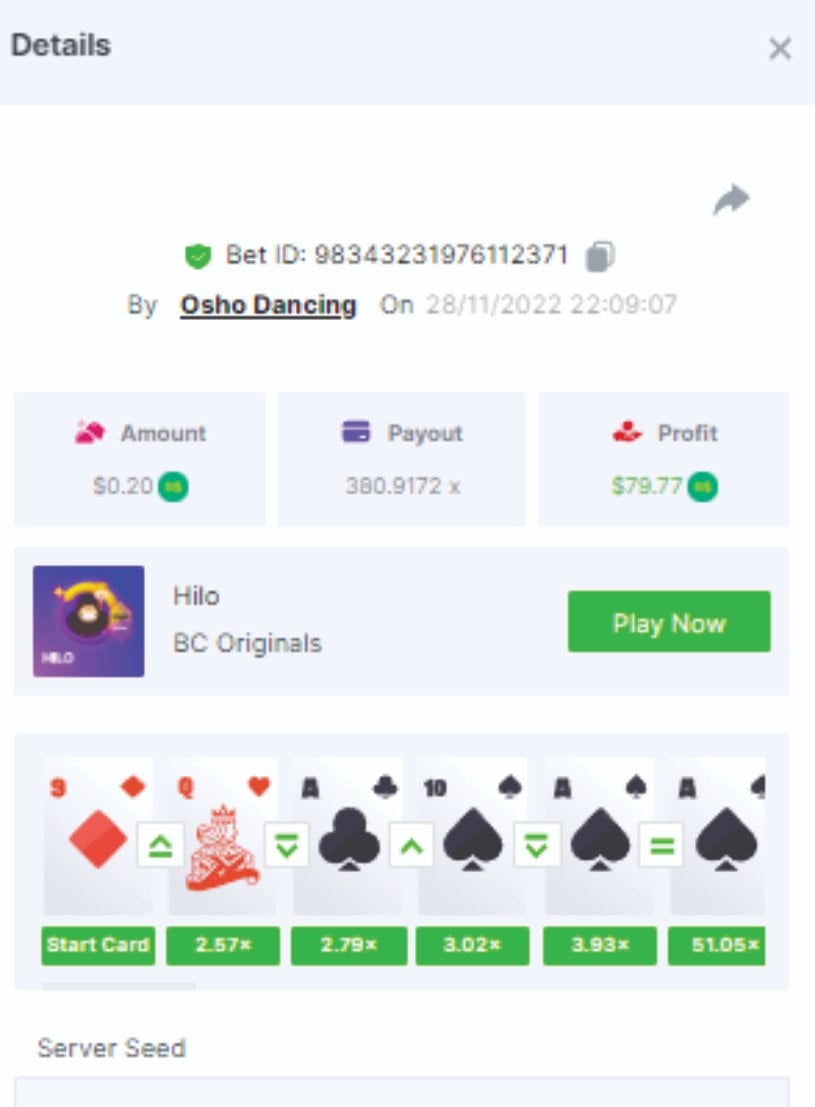Click the horizontal card scrollbar

click(119, 986)
